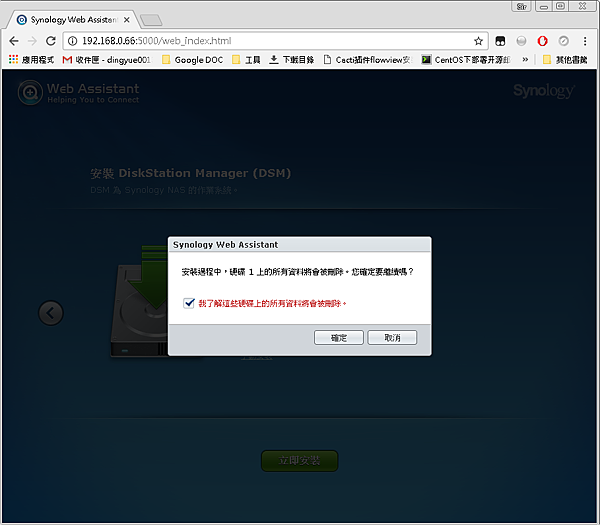Click the 立即安裝 install button

tap(300, 461)
